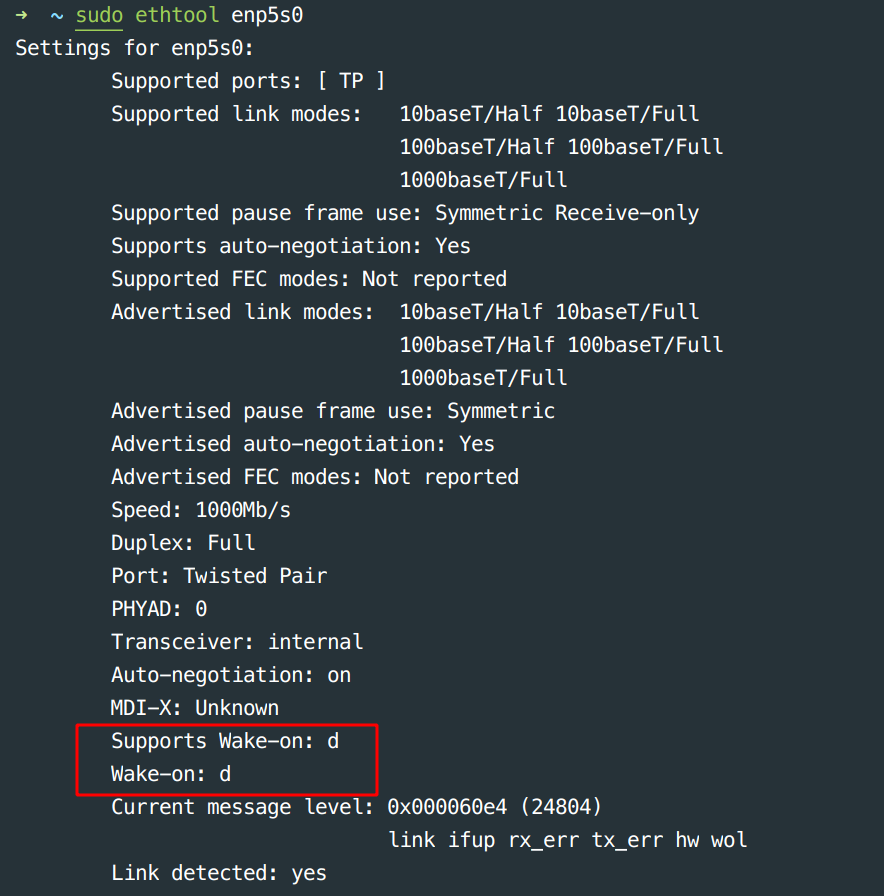Image resolution: width=884 pixels, height=896 pixels.
Task: Click "Advertised pause frame use: Symmetric" line
Action: pos(332,411)
